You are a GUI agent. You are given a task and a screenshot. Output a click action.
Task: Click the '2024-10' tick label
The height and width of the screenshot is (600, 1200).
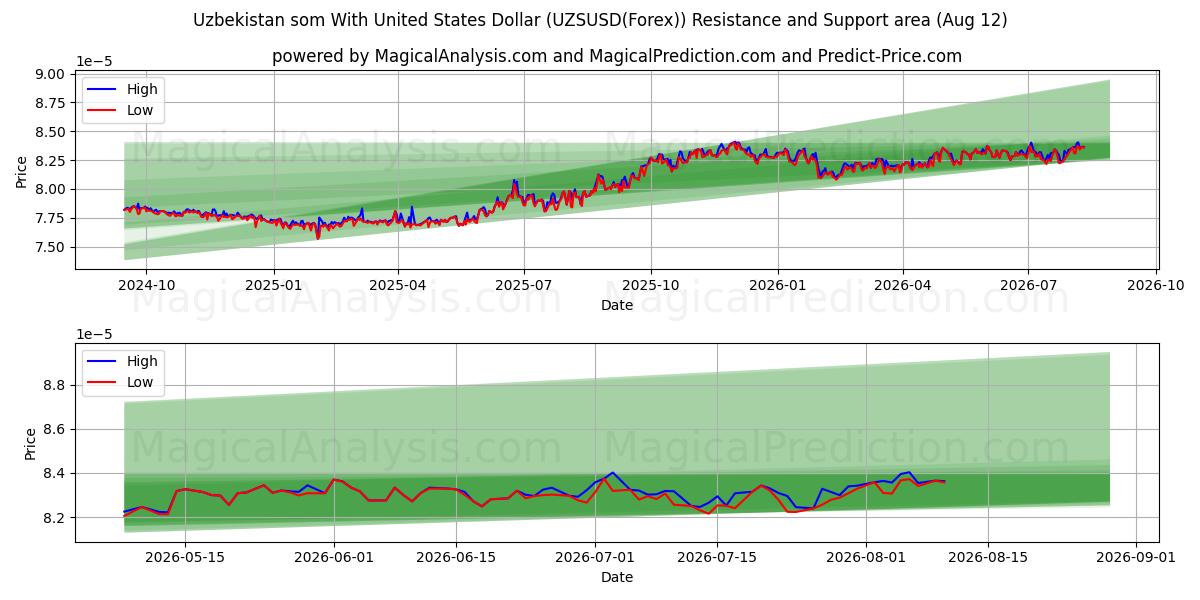coord(147,286)
